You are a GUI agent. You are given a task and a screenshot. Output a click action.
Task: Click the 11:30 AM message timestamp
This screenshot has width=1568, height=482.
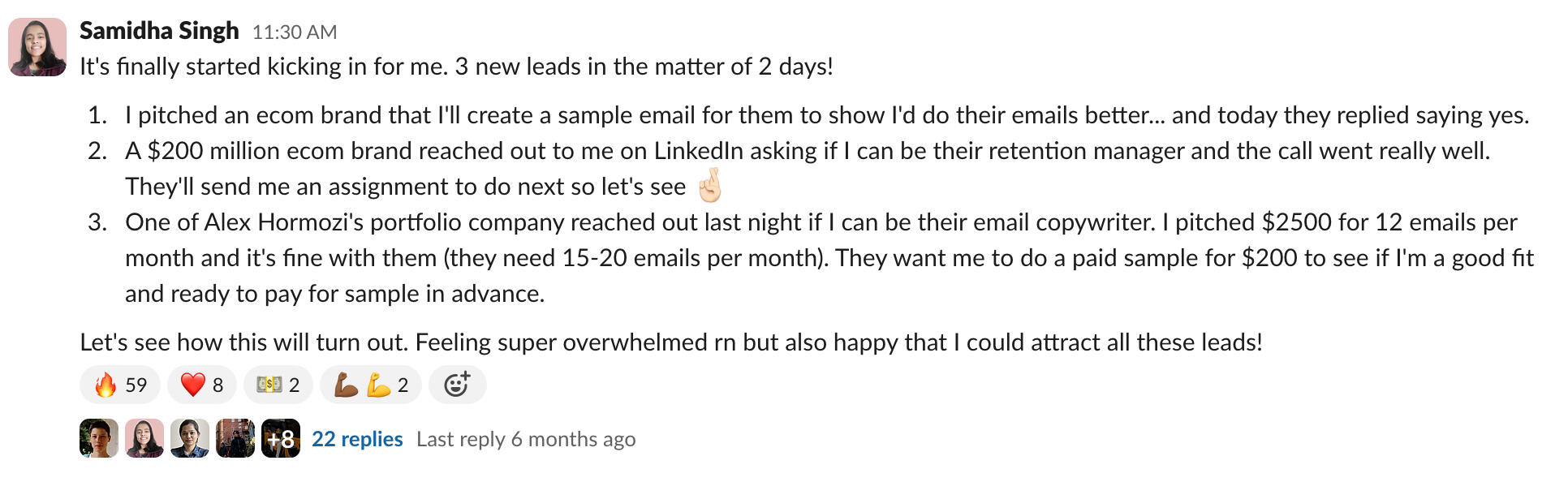[294, 32]
